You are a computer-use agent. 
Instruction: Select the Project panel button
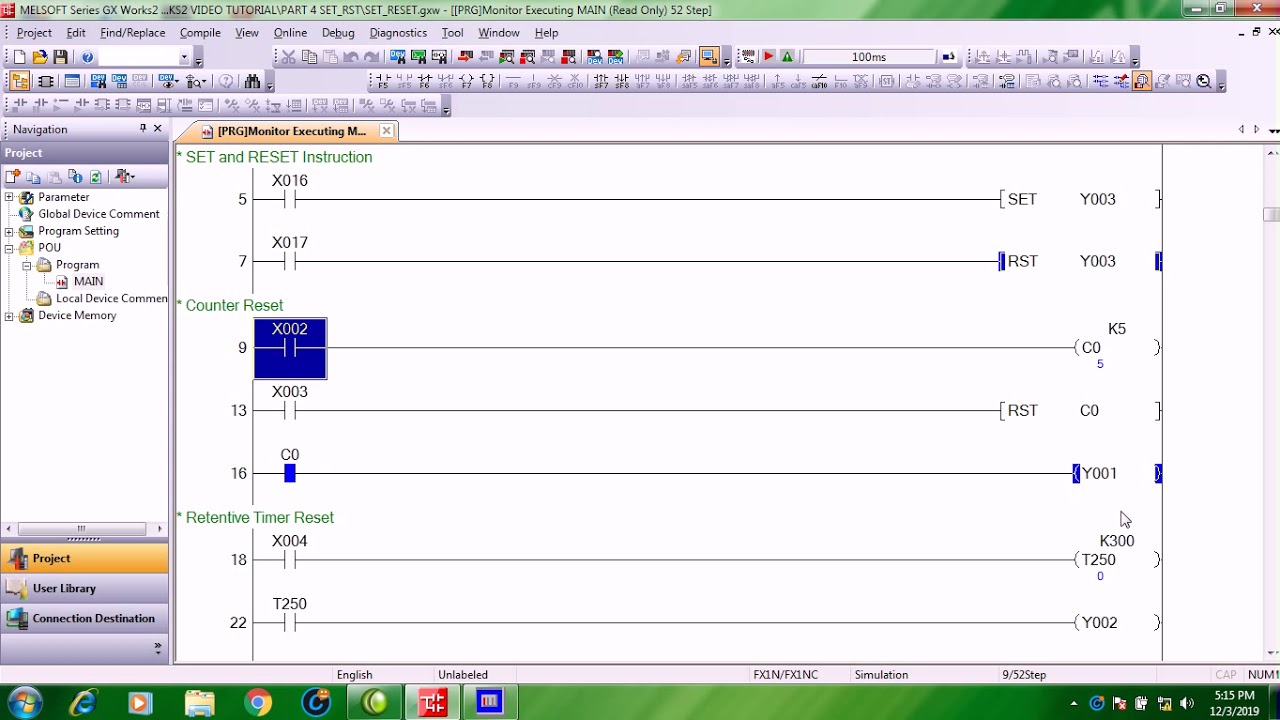(x=85, y=558)
